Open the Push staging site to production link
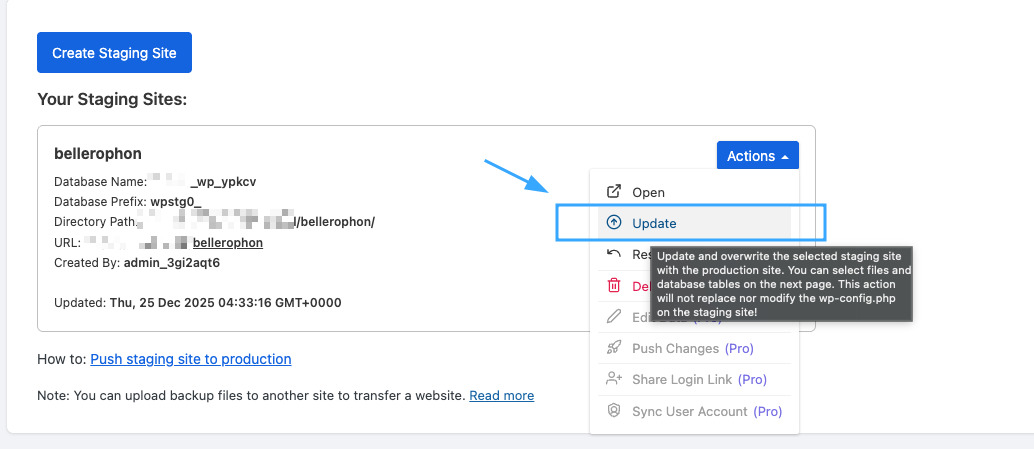The image size is (1034, 449). 190,359
